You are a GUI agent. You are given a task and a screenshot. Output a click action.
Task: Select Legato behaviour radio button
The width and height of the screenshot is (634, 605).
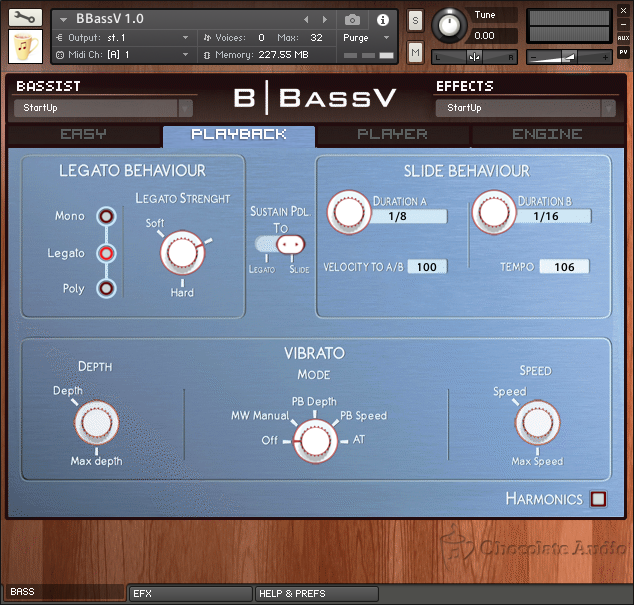[x=106, y=253]
